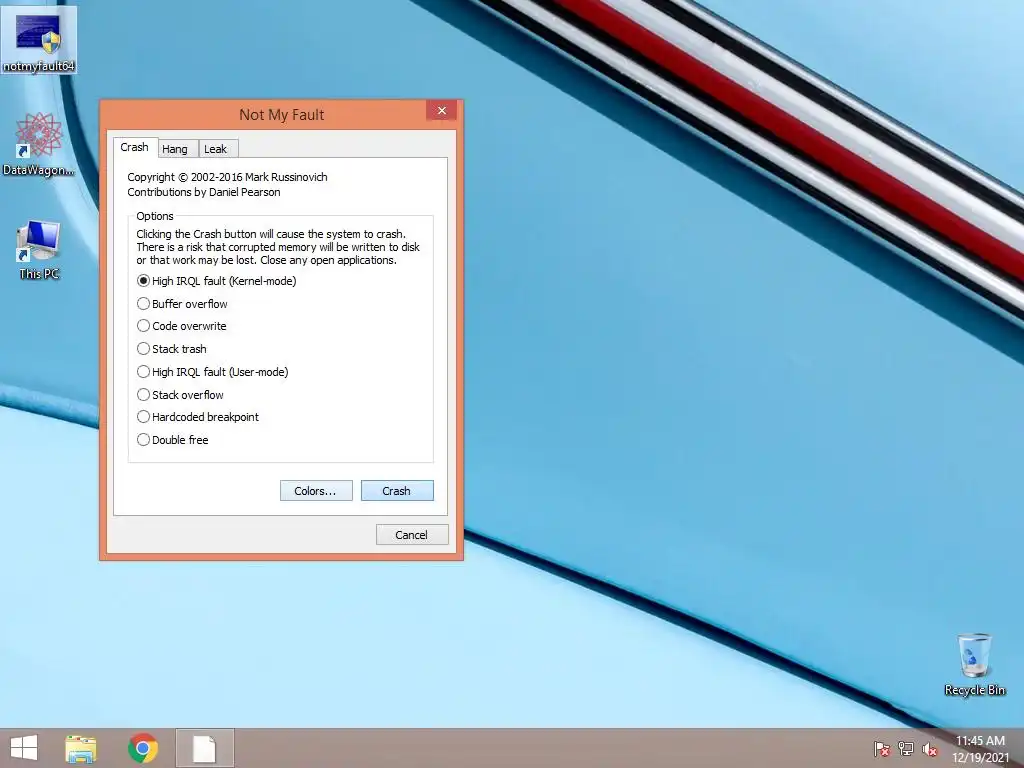Switch to the Crash tab
Image resolution: width=1024 pixels, height=768 pixels.
tap(135, 148)
